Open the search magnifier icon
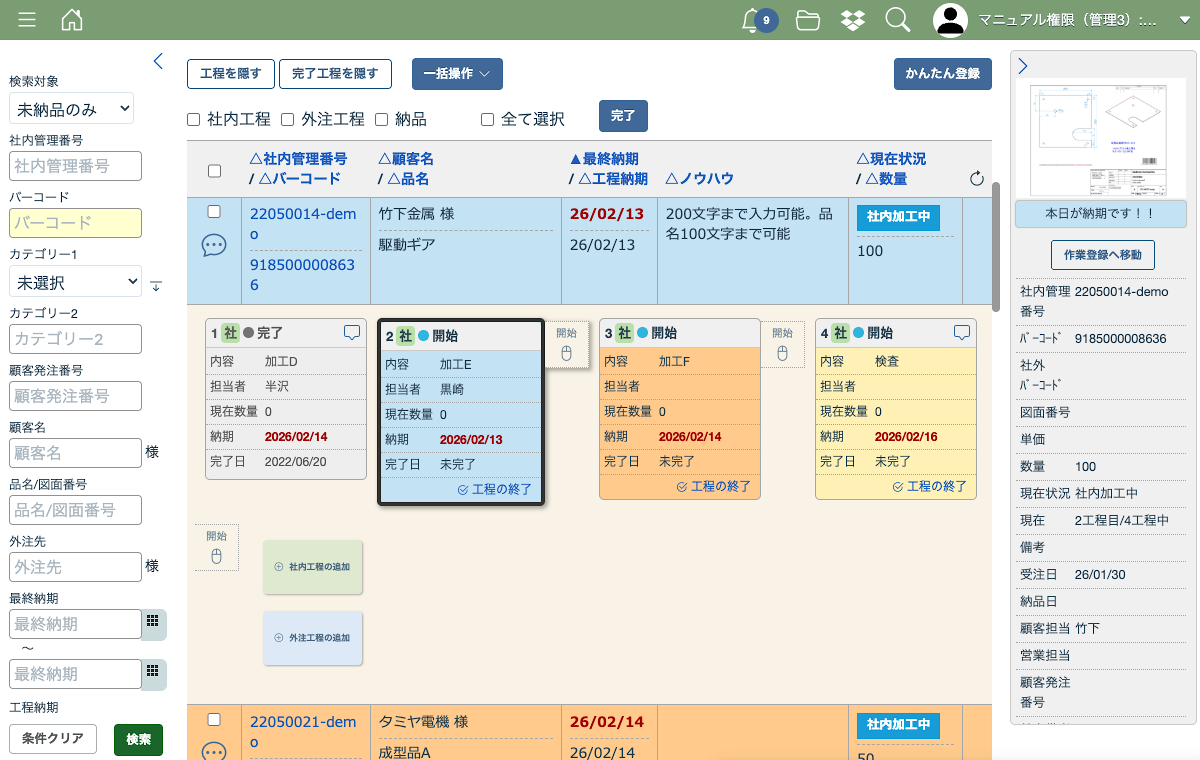 click(898, 20)
